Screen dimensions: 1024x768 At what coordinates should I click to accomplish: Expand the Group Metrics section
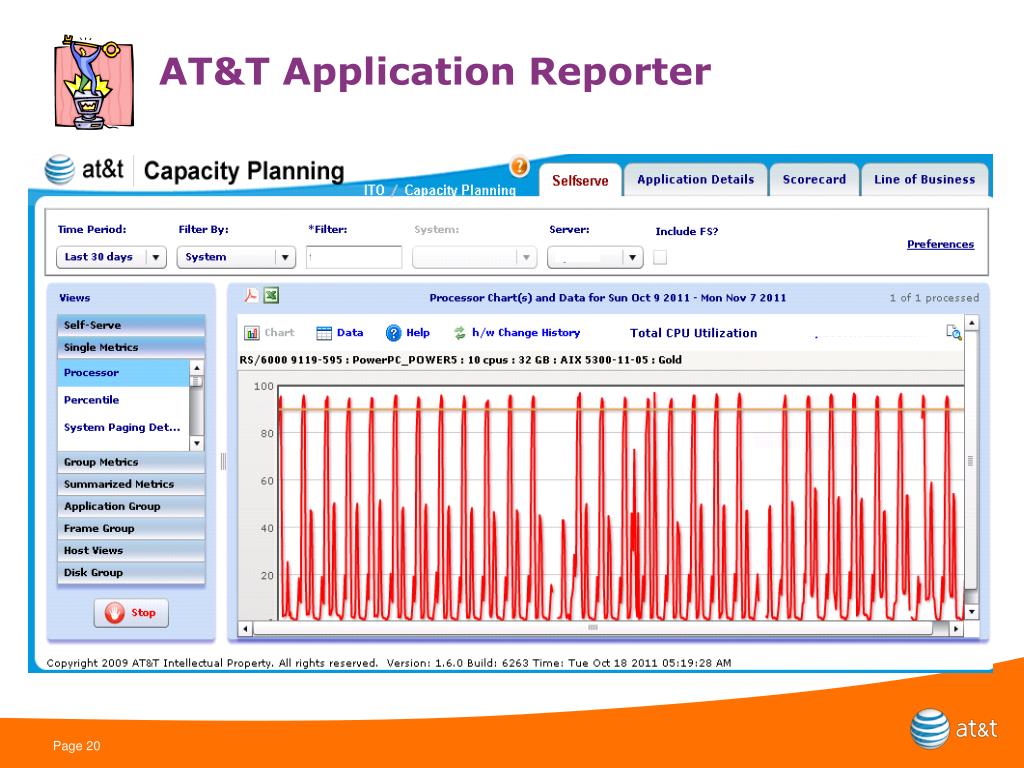(131, 462)
